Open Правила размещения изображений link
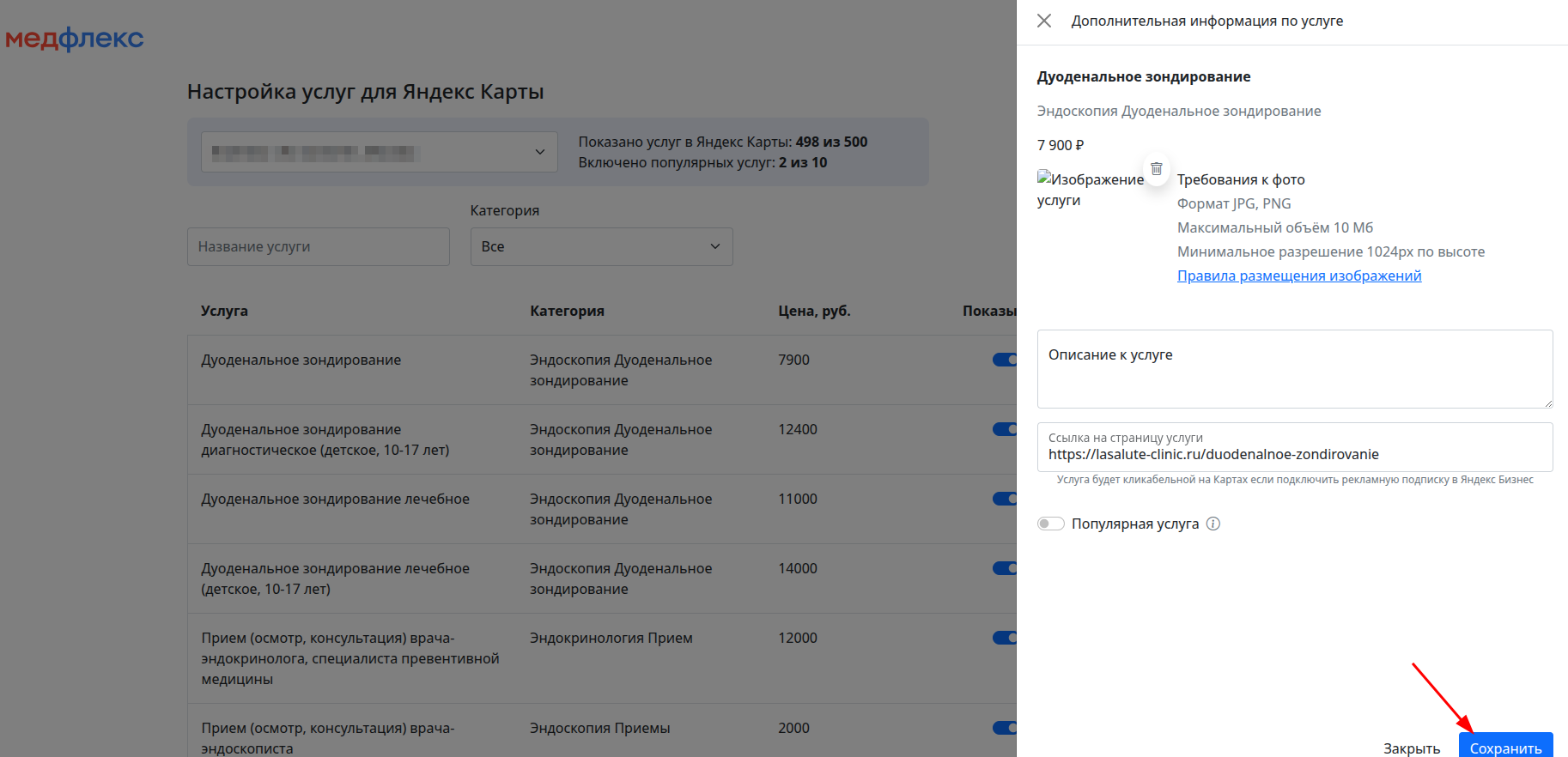This screenshot has width=1568, height=757. click(1298, 276)
